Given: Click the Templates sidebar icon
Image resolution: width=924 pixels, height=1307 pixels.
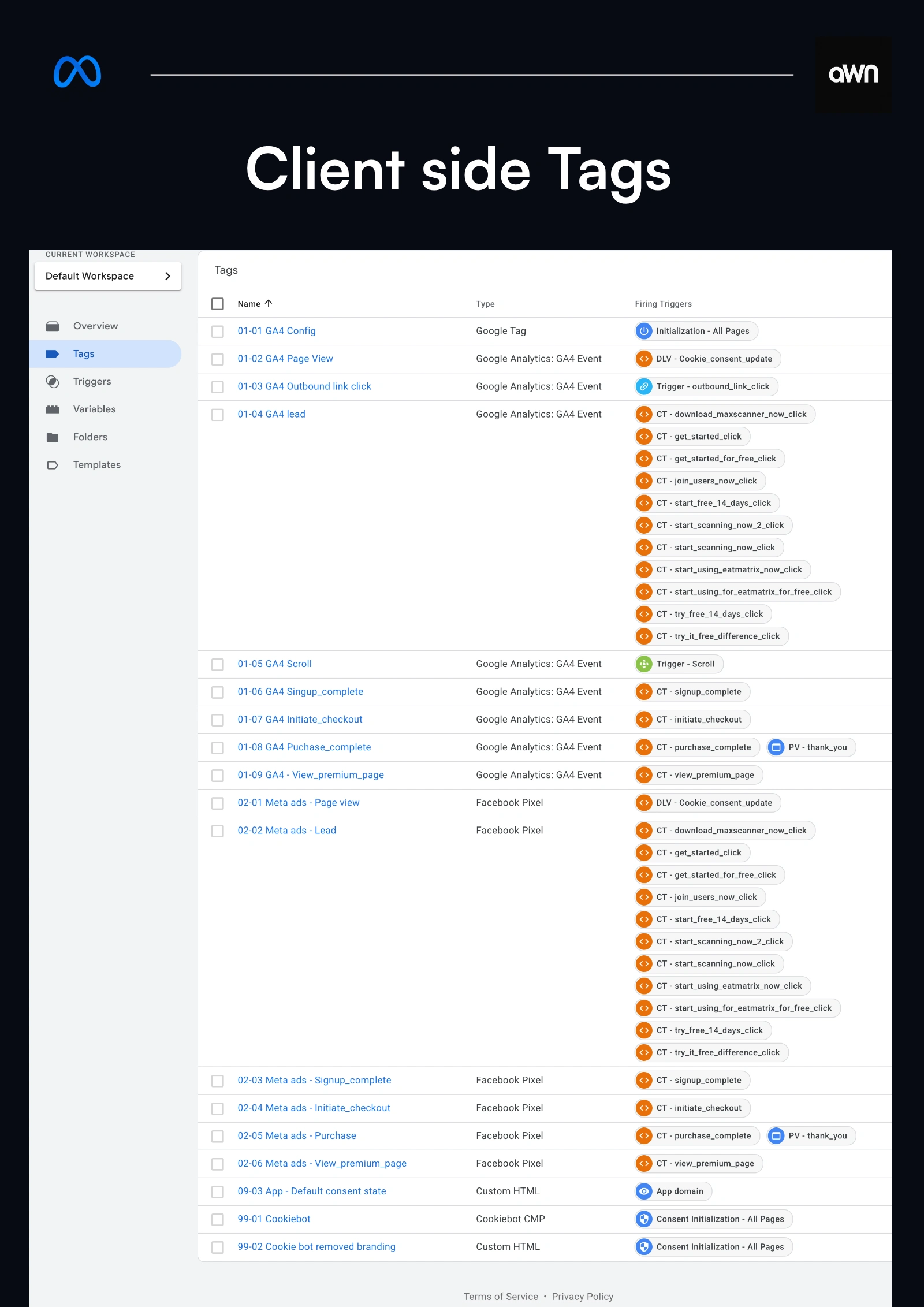Looking at the screenshot, I should (x=53, y=465).
